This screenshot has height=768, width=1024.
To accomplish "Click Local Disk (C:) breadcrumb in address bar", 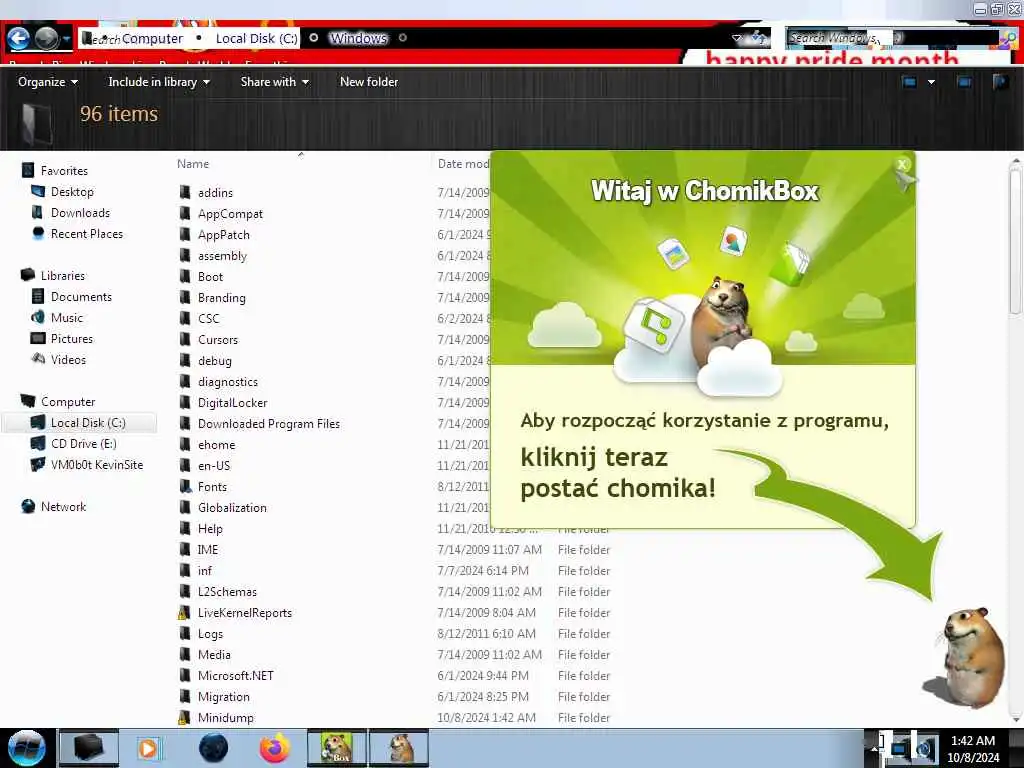I will (x=257, y=39).
